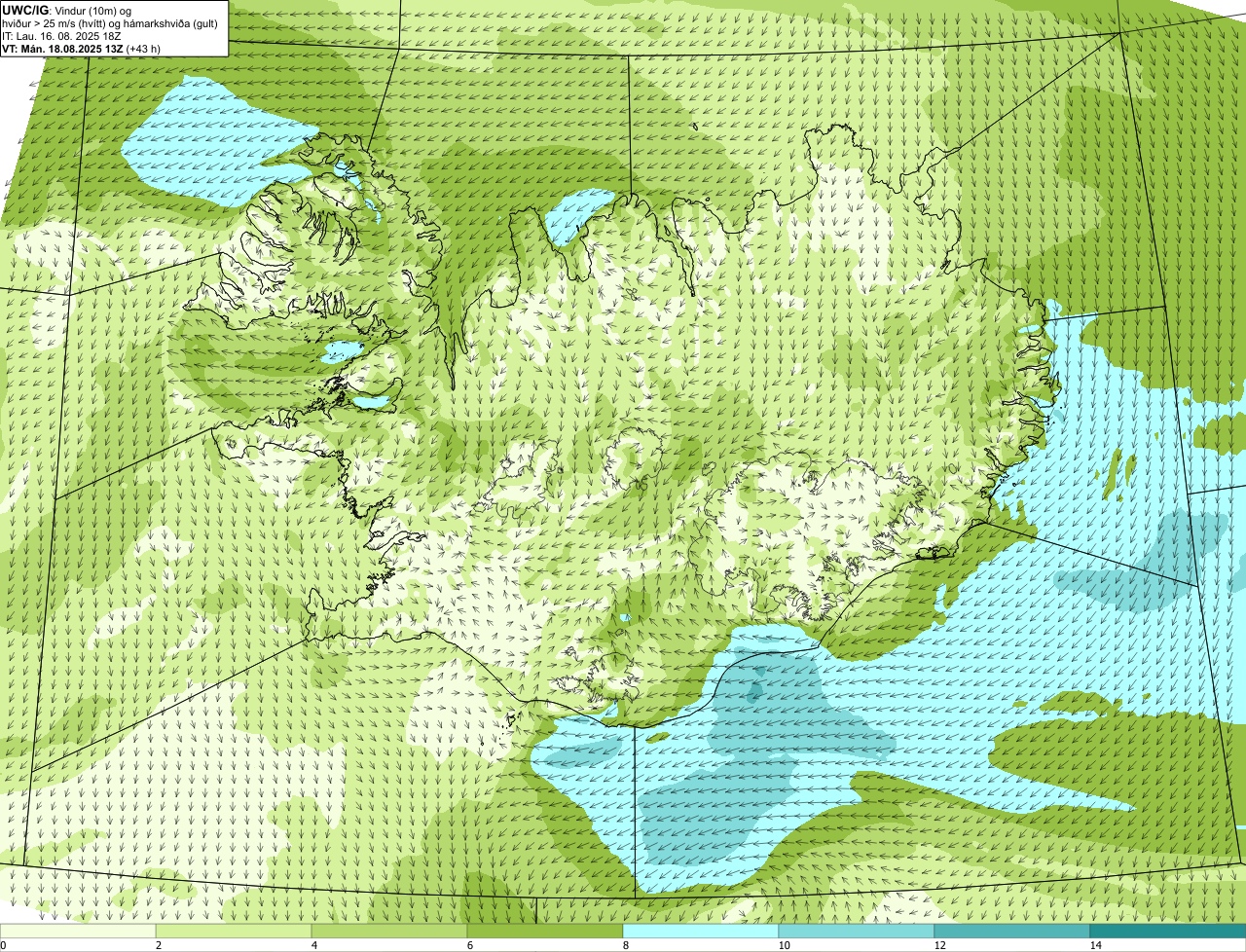Click the legend scale label "6"
Image resolution: width=1246 pixels, height=952 pixels.
coord(470,945)
